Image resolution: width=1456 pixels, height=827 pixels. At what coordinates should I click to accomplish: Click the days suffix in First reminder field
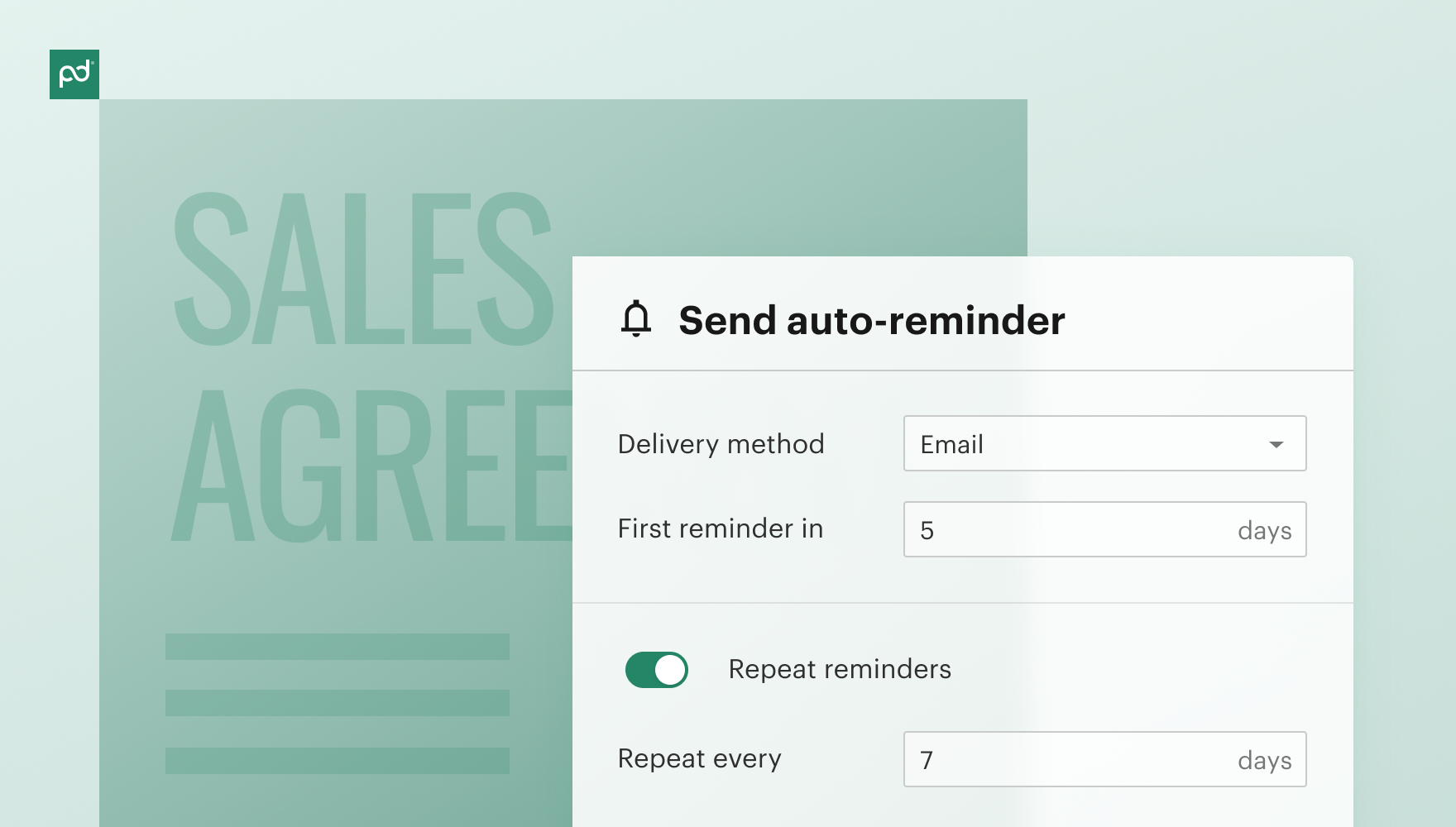[1264, 531]
